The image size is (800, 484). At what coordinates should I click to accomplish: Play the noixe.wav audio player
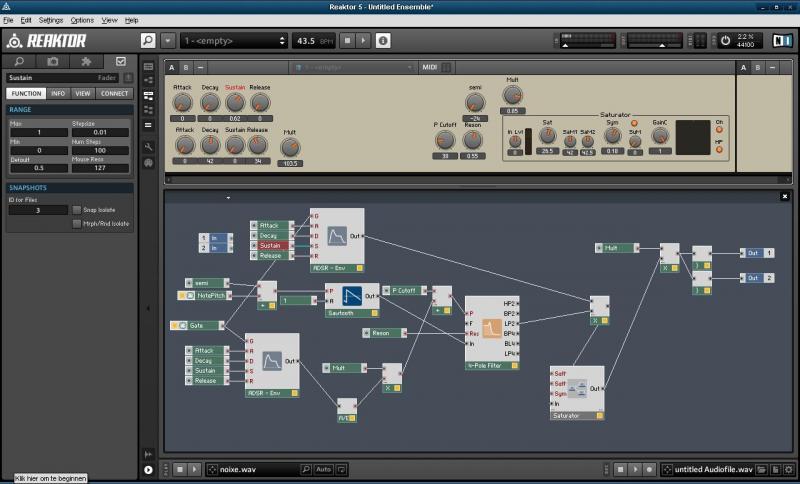click(x=194, y=469)
